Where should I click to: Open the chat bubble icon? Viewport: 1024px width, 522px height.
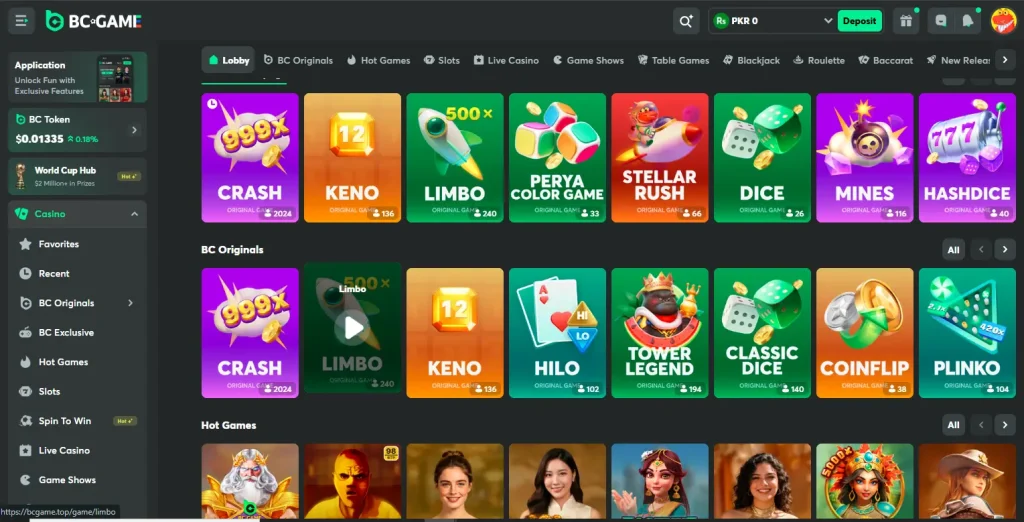(941, 21)
